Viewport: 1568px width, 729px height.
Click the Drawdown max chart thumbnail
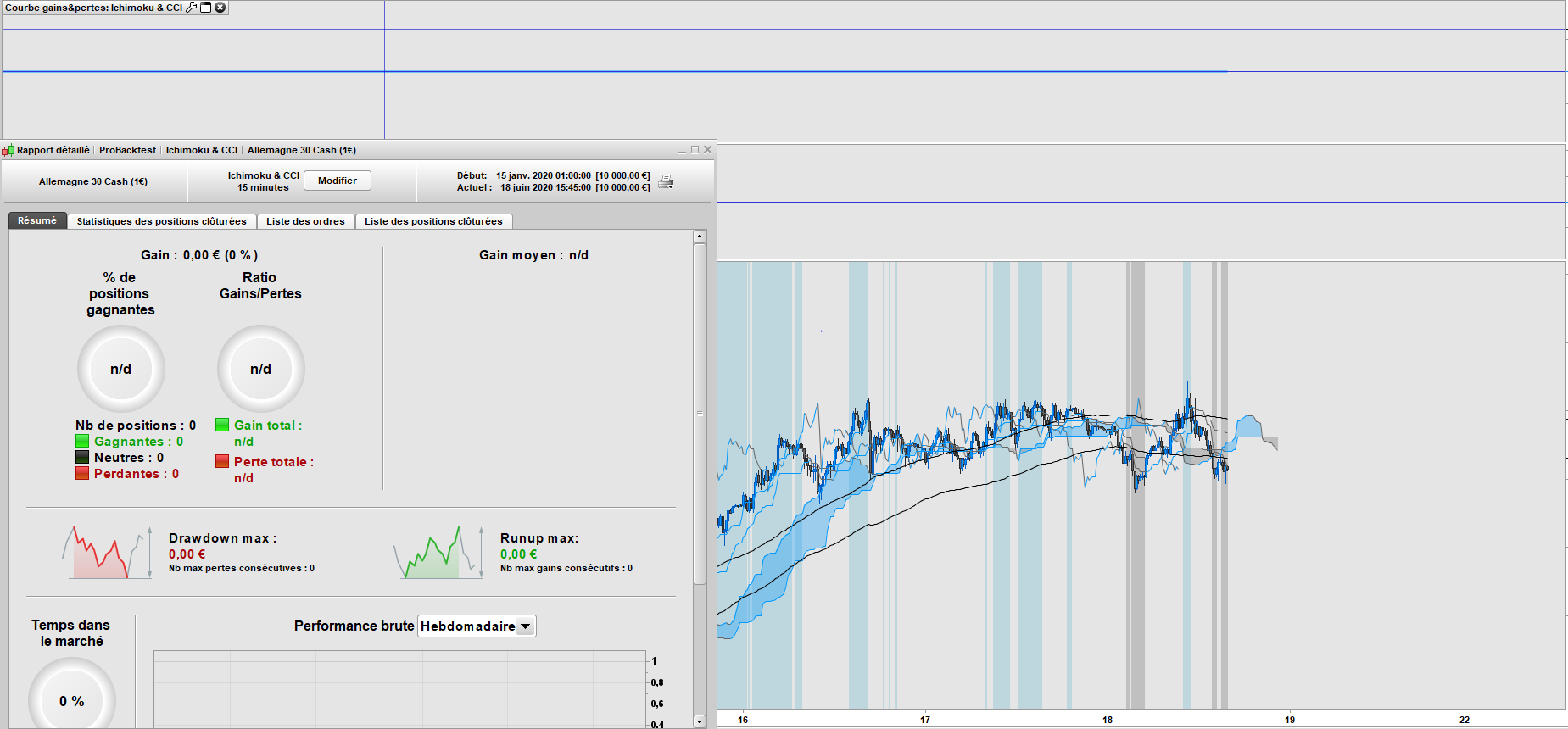tap(107, 552)
